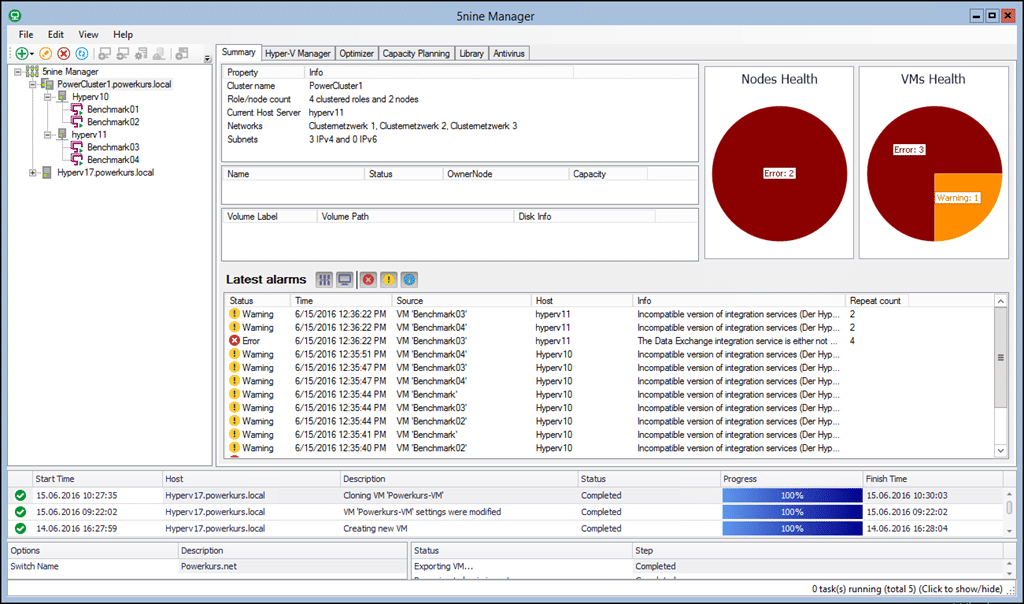This screenshot has width=1024, height=604.
Task: Click the alarms list scroll up arrow
Action: point(1000,300)
